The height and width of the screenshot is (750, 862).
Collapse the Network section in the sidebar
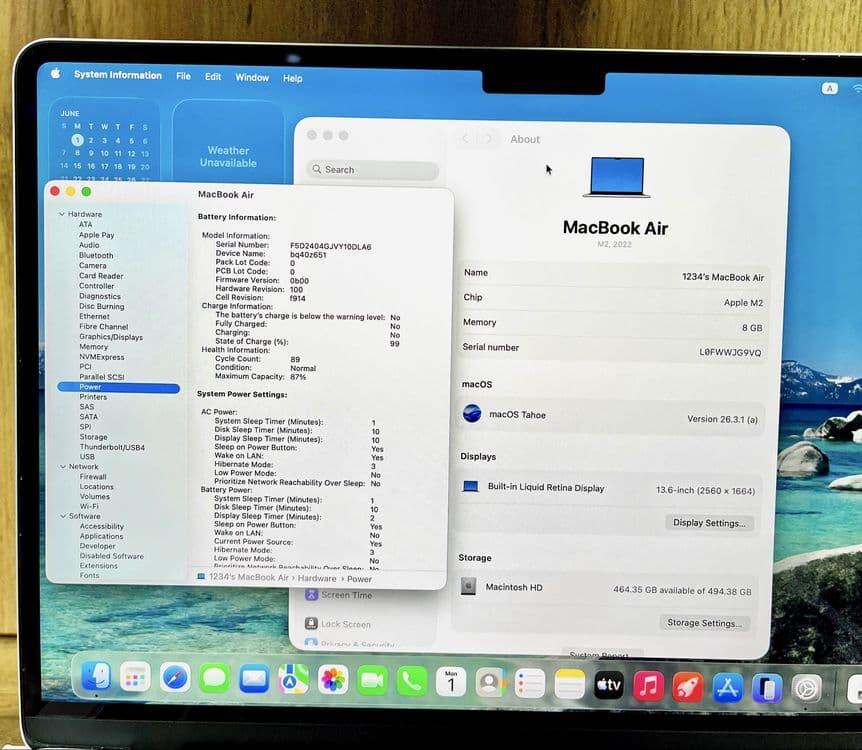click(63, 466)
